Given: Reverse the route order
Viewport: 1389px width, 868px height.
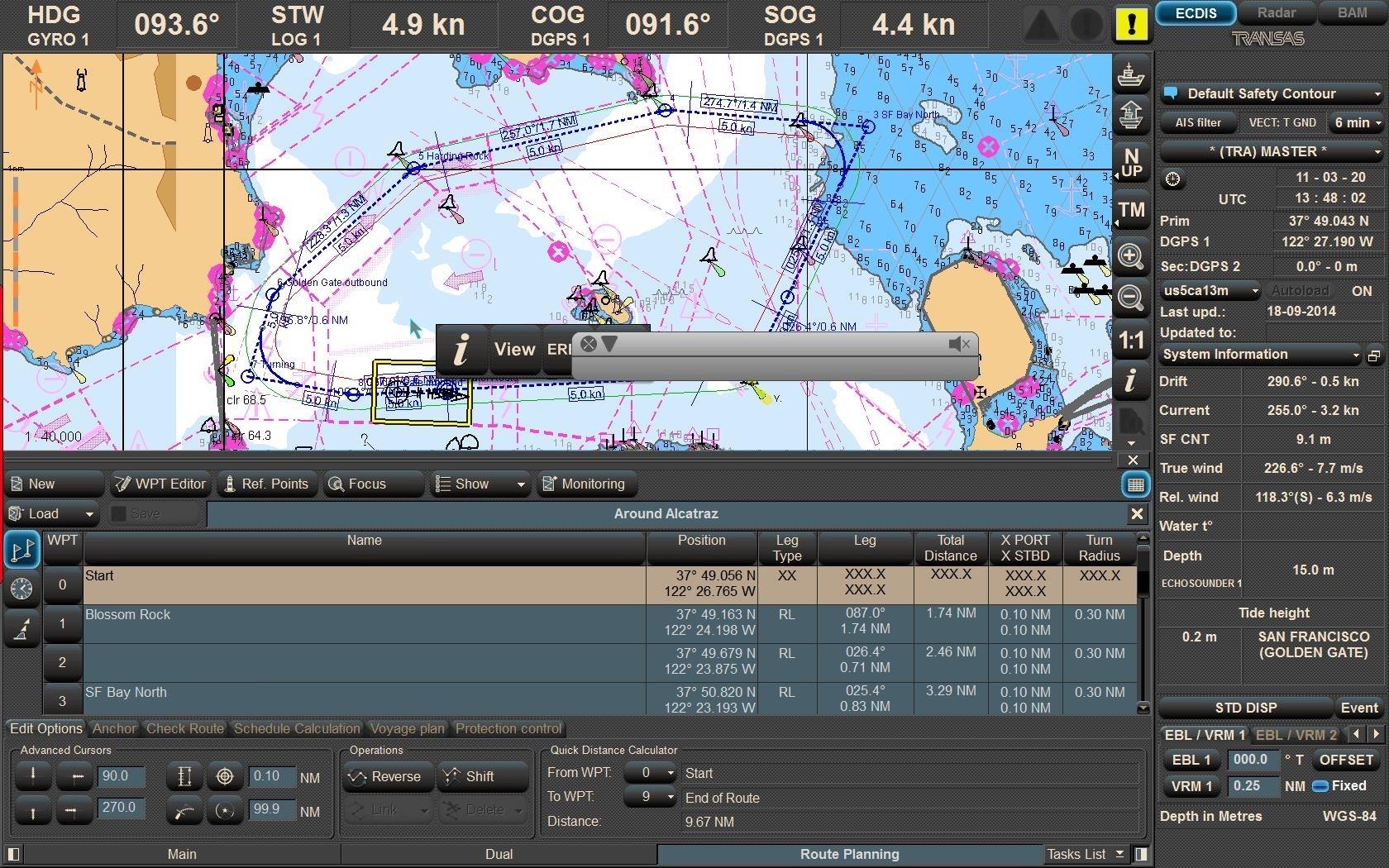Looking at the screenshot, I should click(387, 776).
